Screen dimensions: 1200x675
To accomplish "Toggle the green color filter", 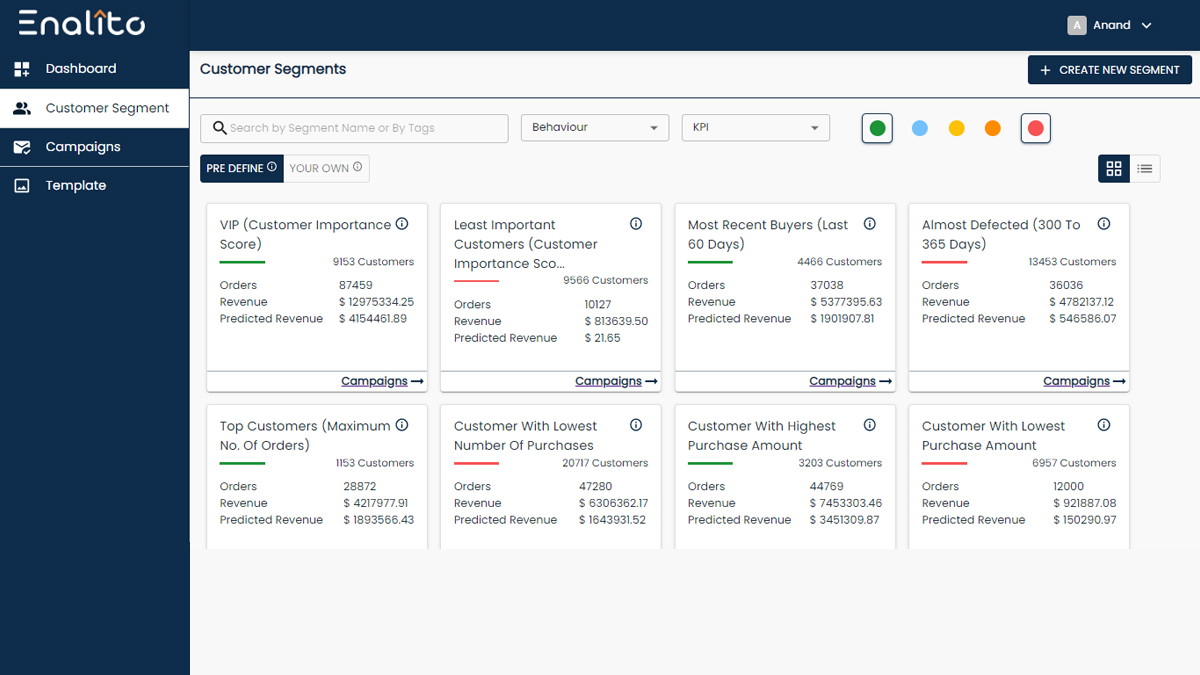I will (877, 128).
